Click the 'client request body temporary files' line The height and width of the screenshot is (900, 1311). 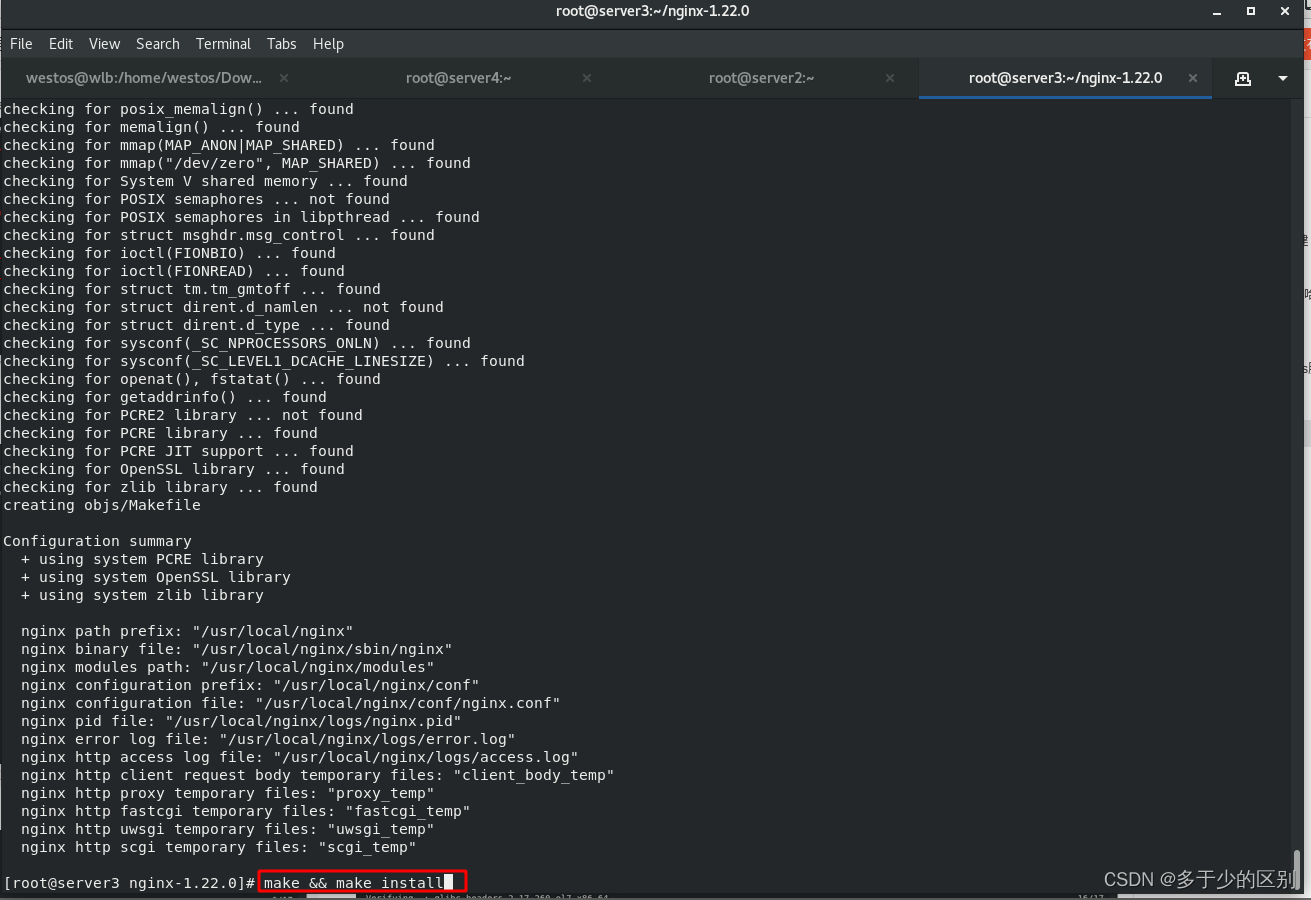click(x=318, y=775)
